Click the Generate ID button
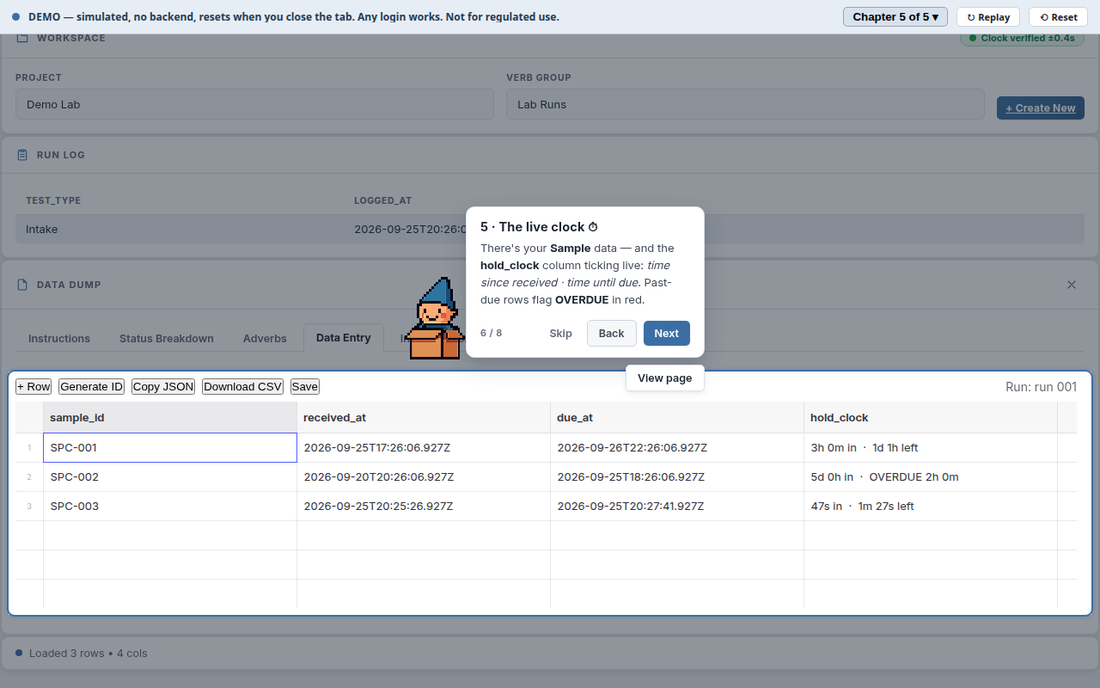Screen dimensions: 1100x688 (x=91, y=386)
